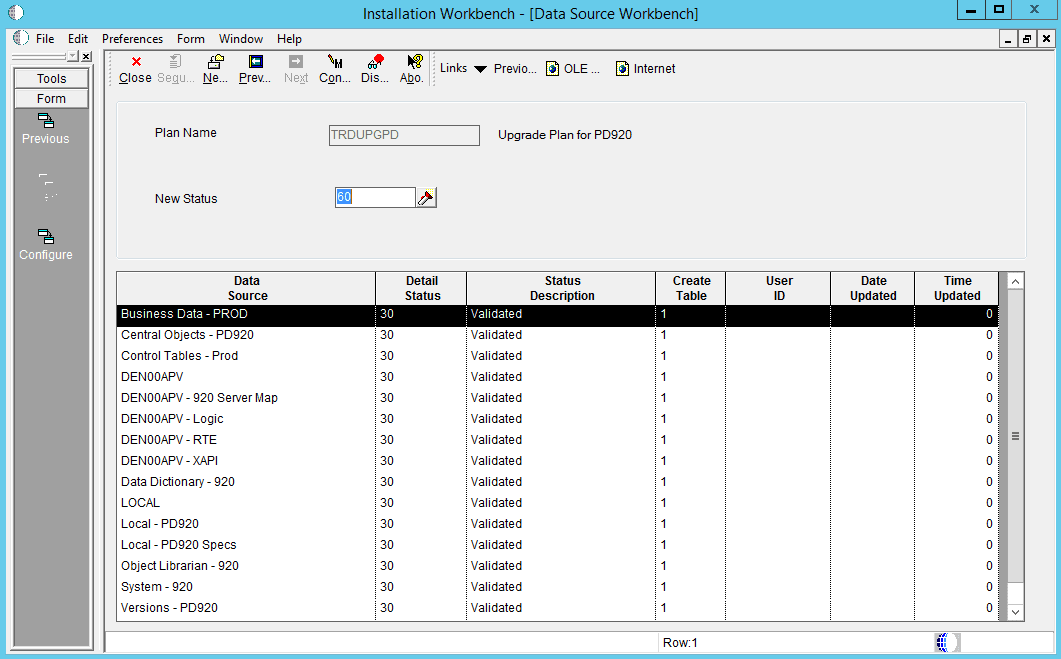Click in the New Status input field
The width and height of the screenshot is (1061, 659).
(x=375, y=198)
